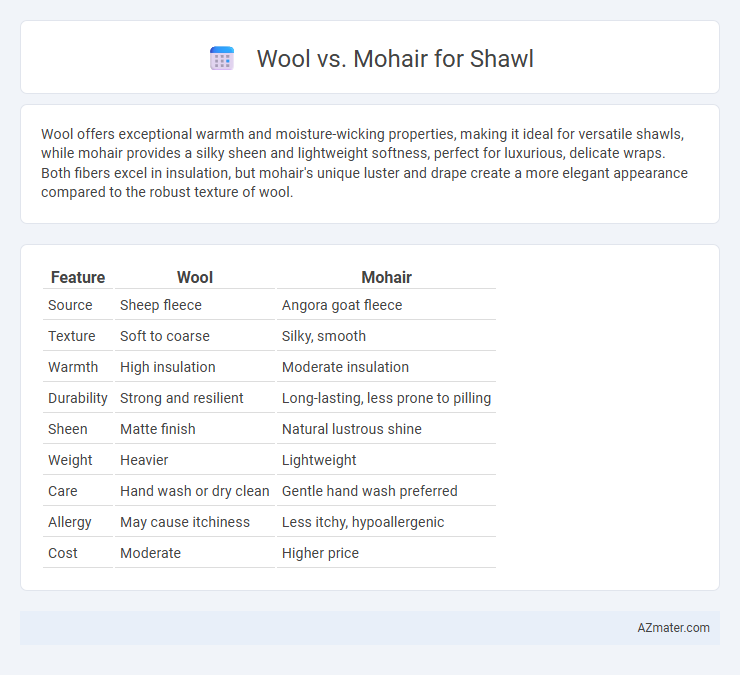Select the 'Feature' column header

(x=78, y=277)
